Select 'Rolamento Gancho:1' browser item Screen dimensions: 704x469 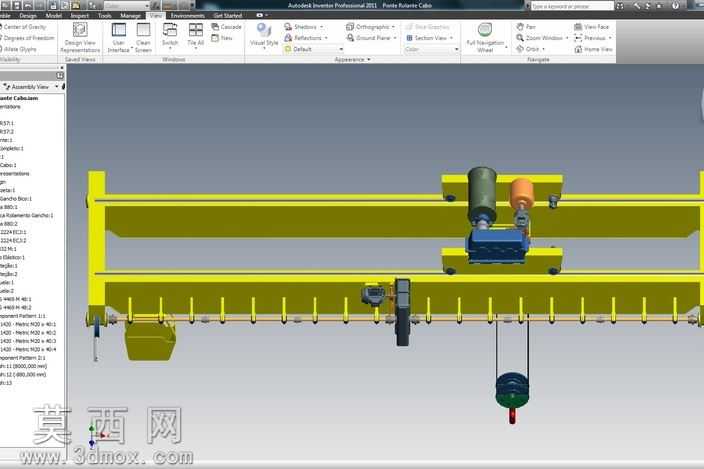coord(27,215)
